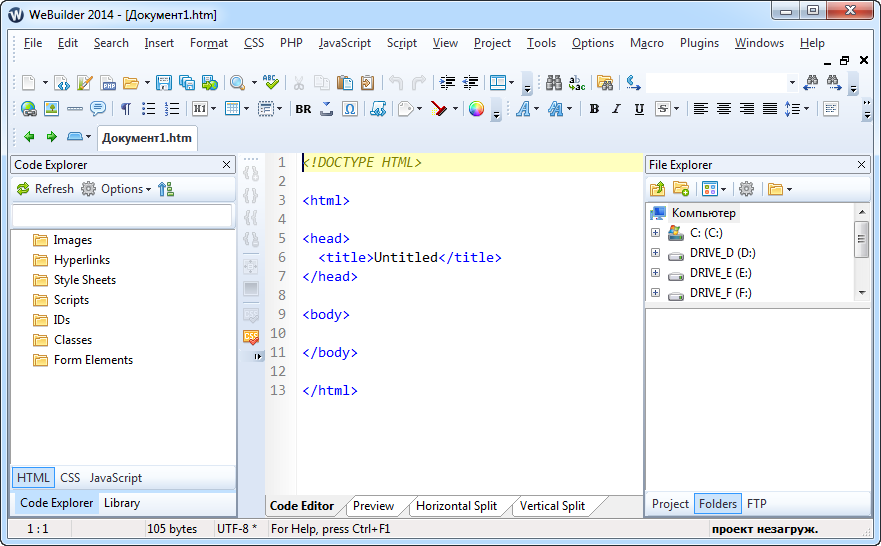Viewport: 881px width, 546px height.
Task: Switch to the FTP tab in File Explorer
Action: pyautogui.click(x=756, y=504)
